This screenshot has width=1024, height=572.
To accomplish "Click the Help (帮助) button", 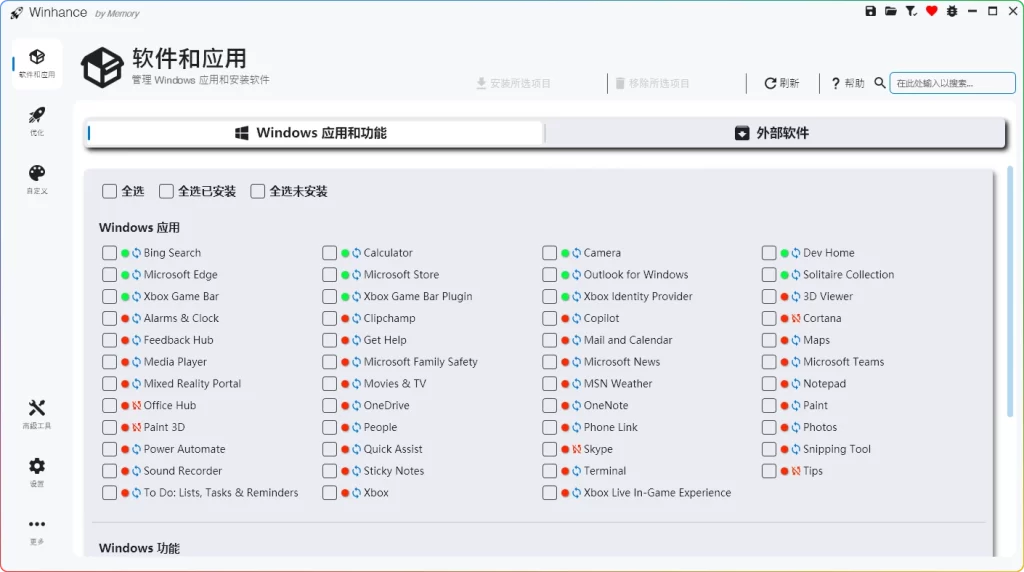I will [x=848, y=83].
